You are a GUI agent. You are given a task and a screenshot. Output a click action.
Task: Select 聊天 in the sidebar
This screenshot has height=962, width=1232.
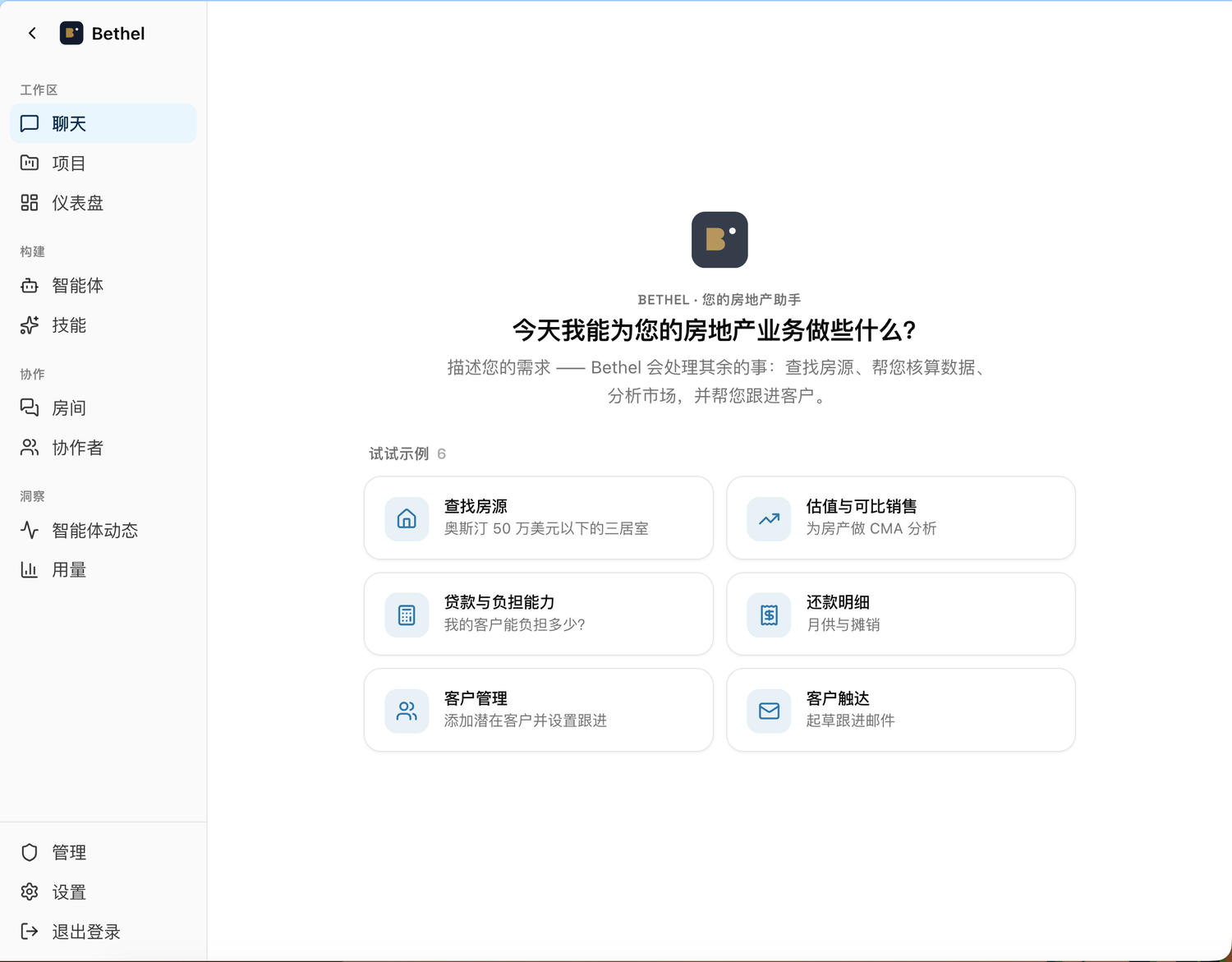pos(103,123)
